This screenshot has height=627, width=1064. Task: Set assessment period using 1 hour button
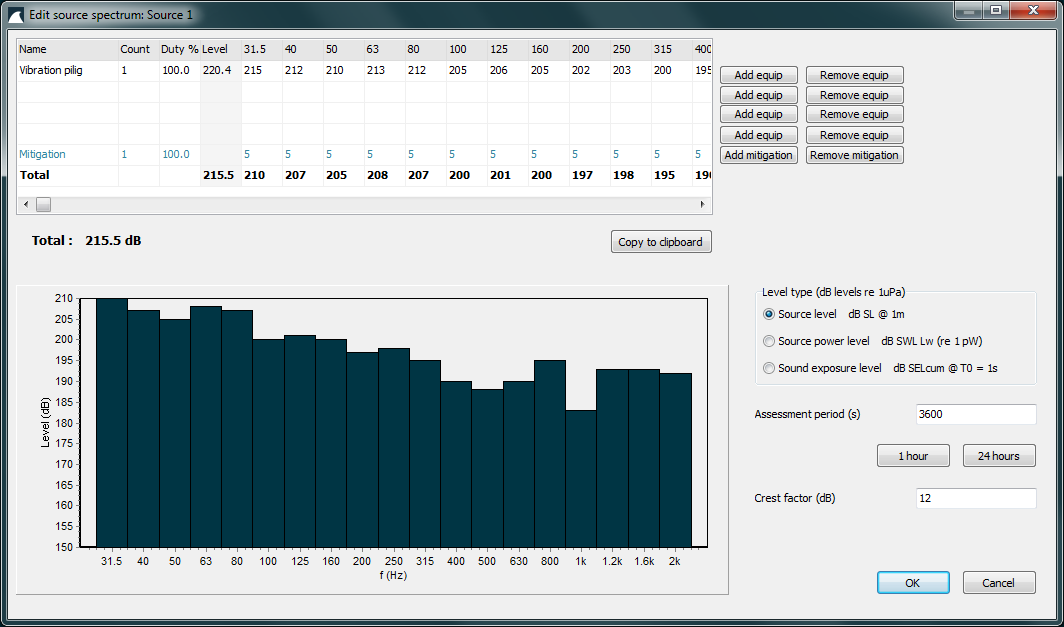pos(912,455)
